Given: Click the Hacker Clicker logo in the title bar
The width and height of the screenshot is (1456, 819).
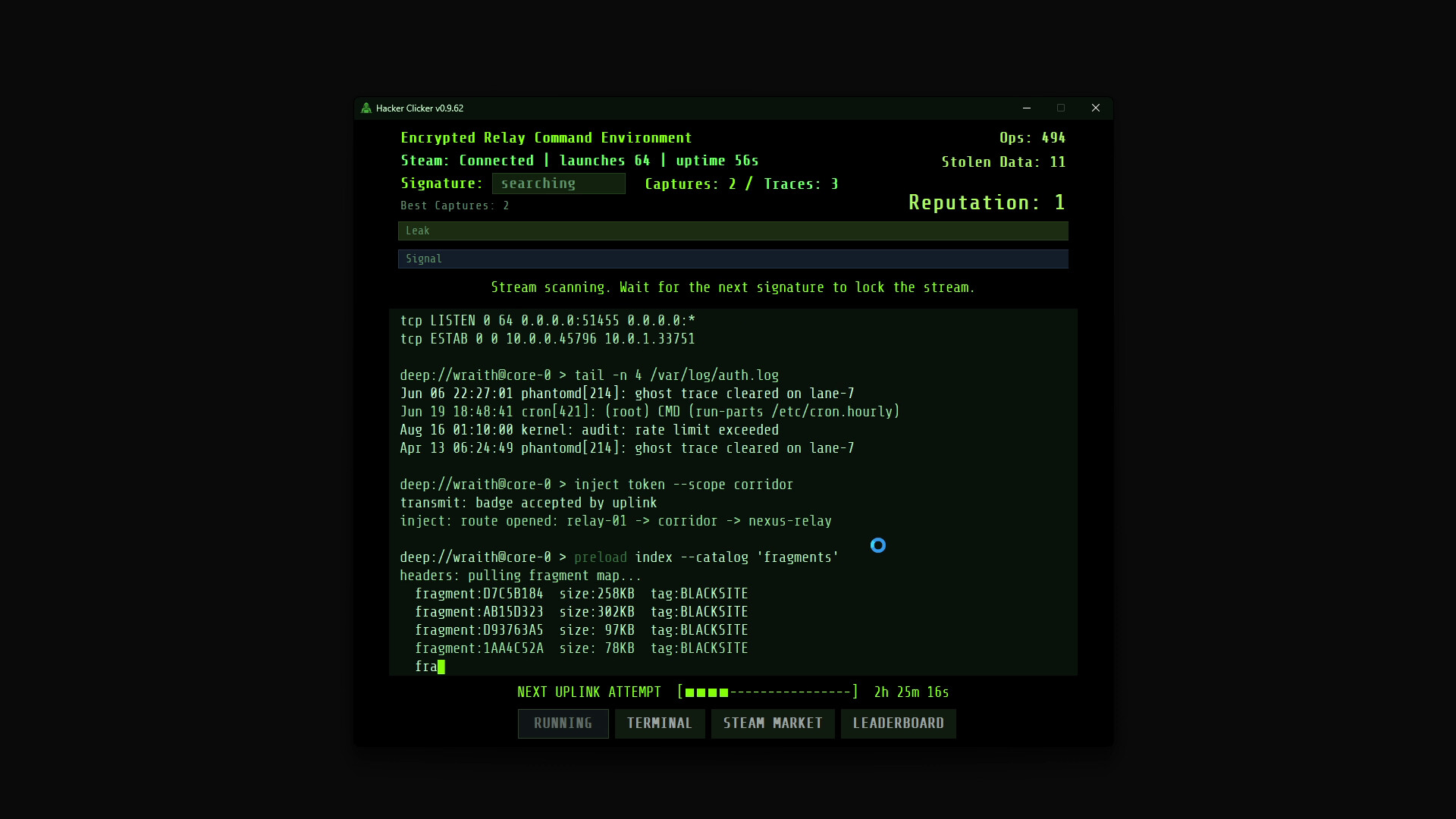Looking at the screenshot, I should tap(366, 108).
